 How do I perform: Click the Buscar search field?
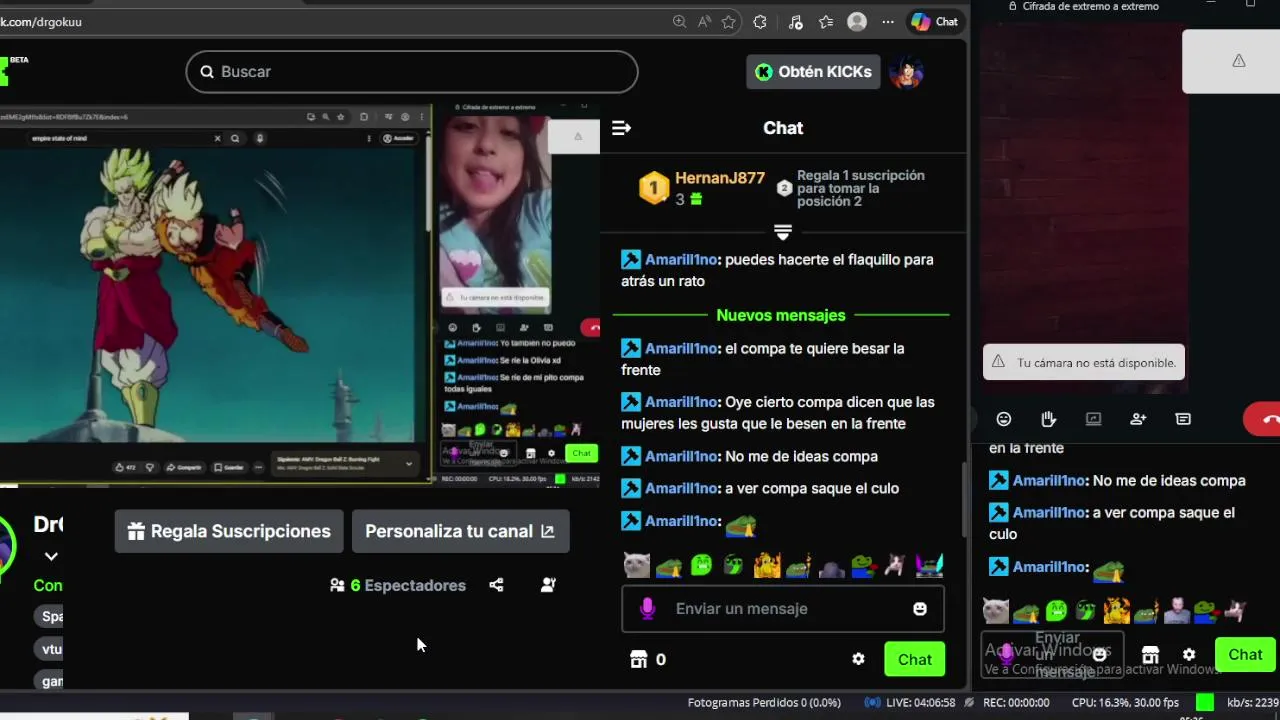[412, 72]
